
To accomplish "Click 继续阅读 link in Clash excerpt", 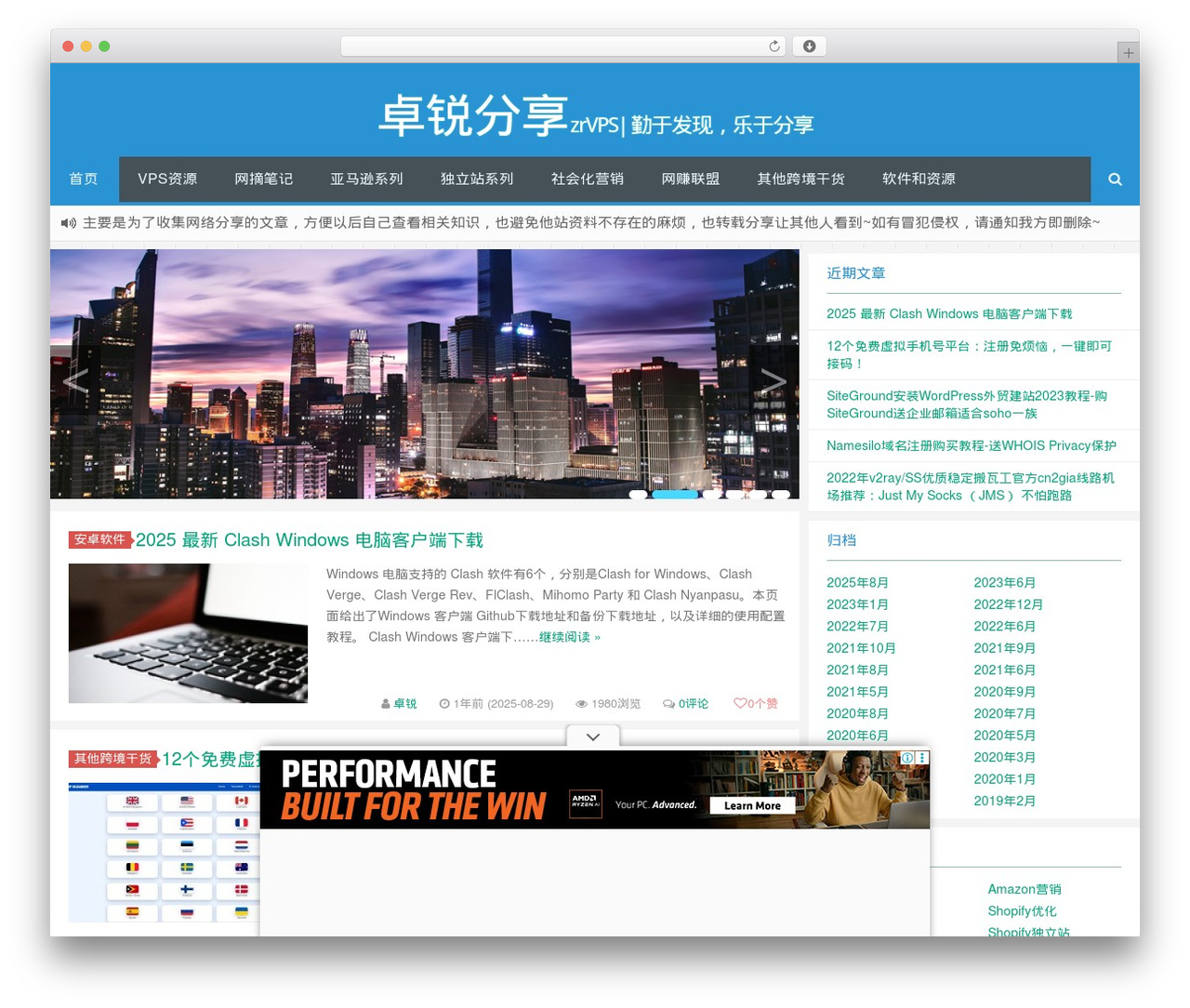I will (570, 637).
